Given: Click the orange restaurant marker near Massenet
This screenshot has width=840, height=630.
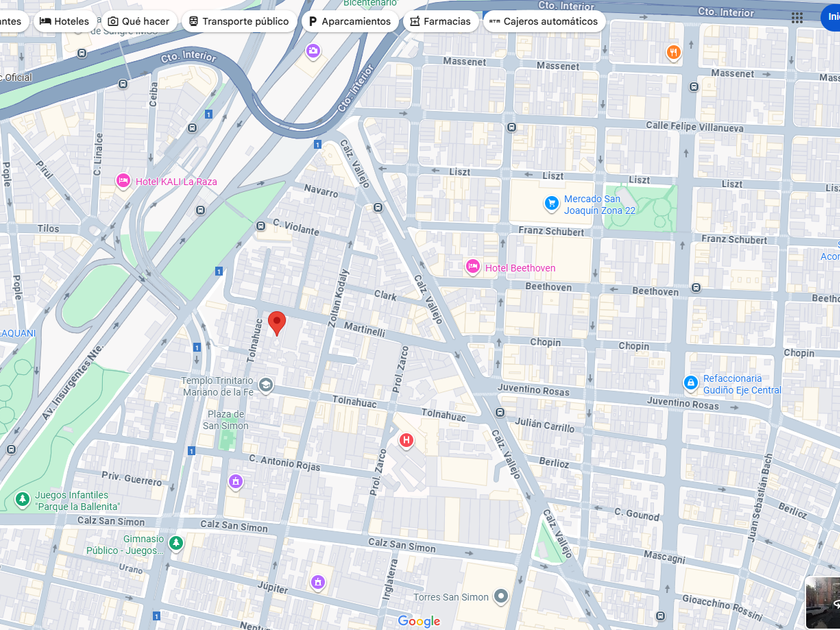Looking at the screenshot, I should pos(674,52).
